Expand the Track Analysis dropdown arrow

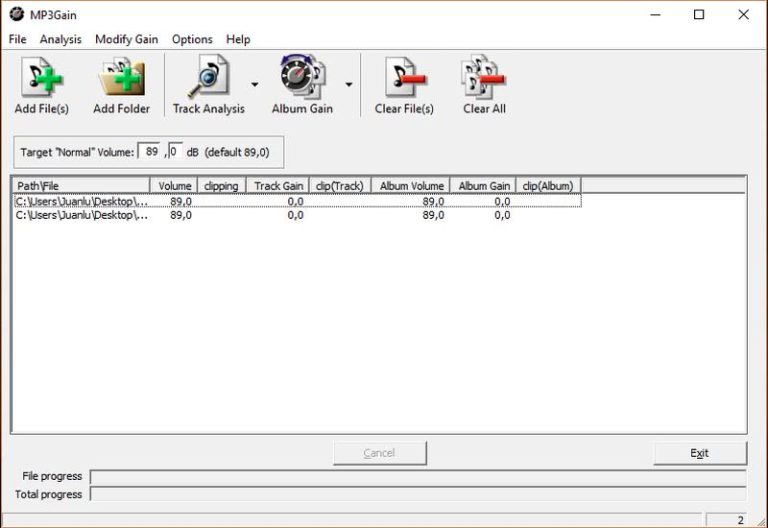(255, 85)
